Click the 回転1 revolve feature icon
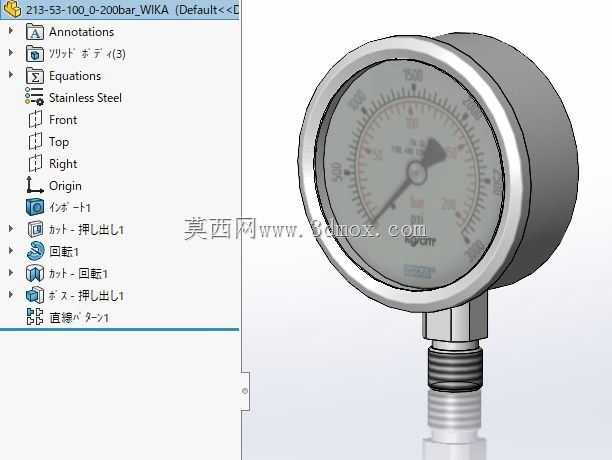Viewport: 612px width, 460px height. click(35, 251)
